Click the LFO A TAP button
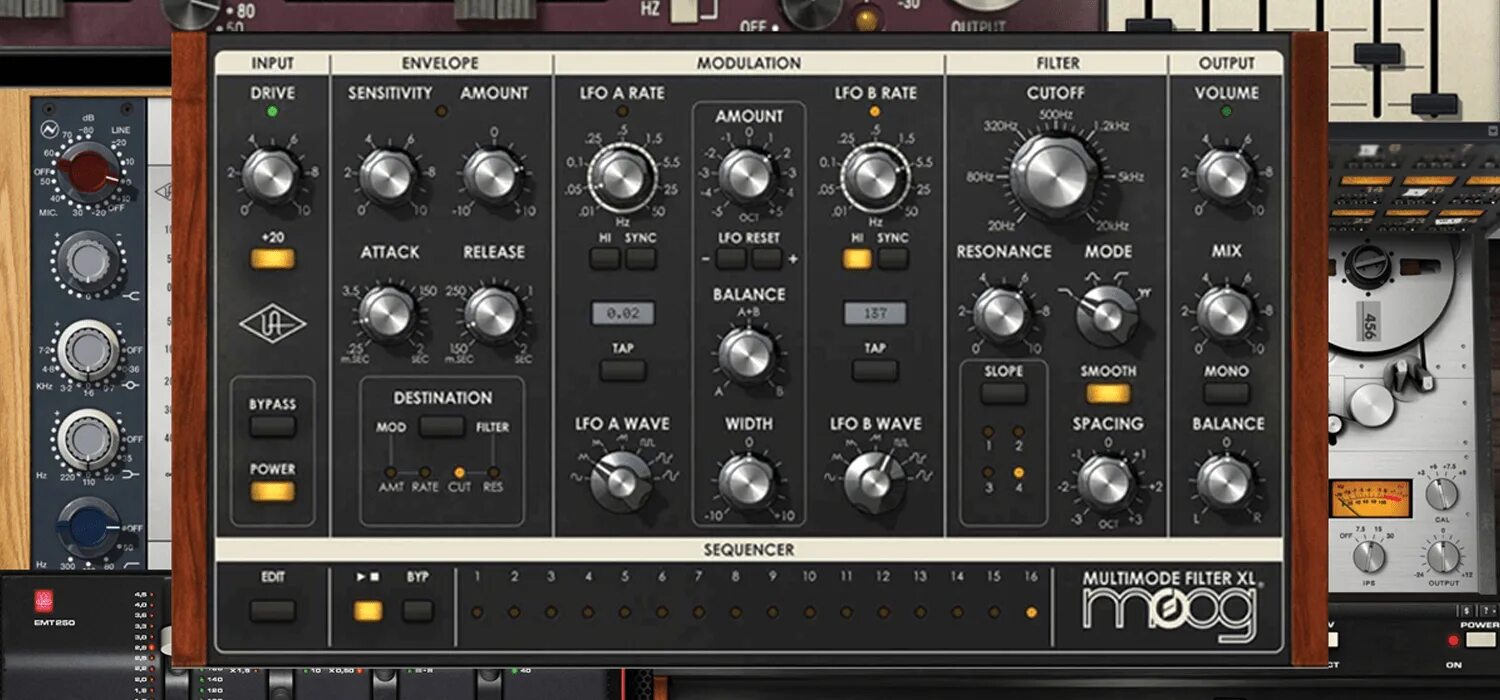The image size is (1500, 700). click(623, 370)
